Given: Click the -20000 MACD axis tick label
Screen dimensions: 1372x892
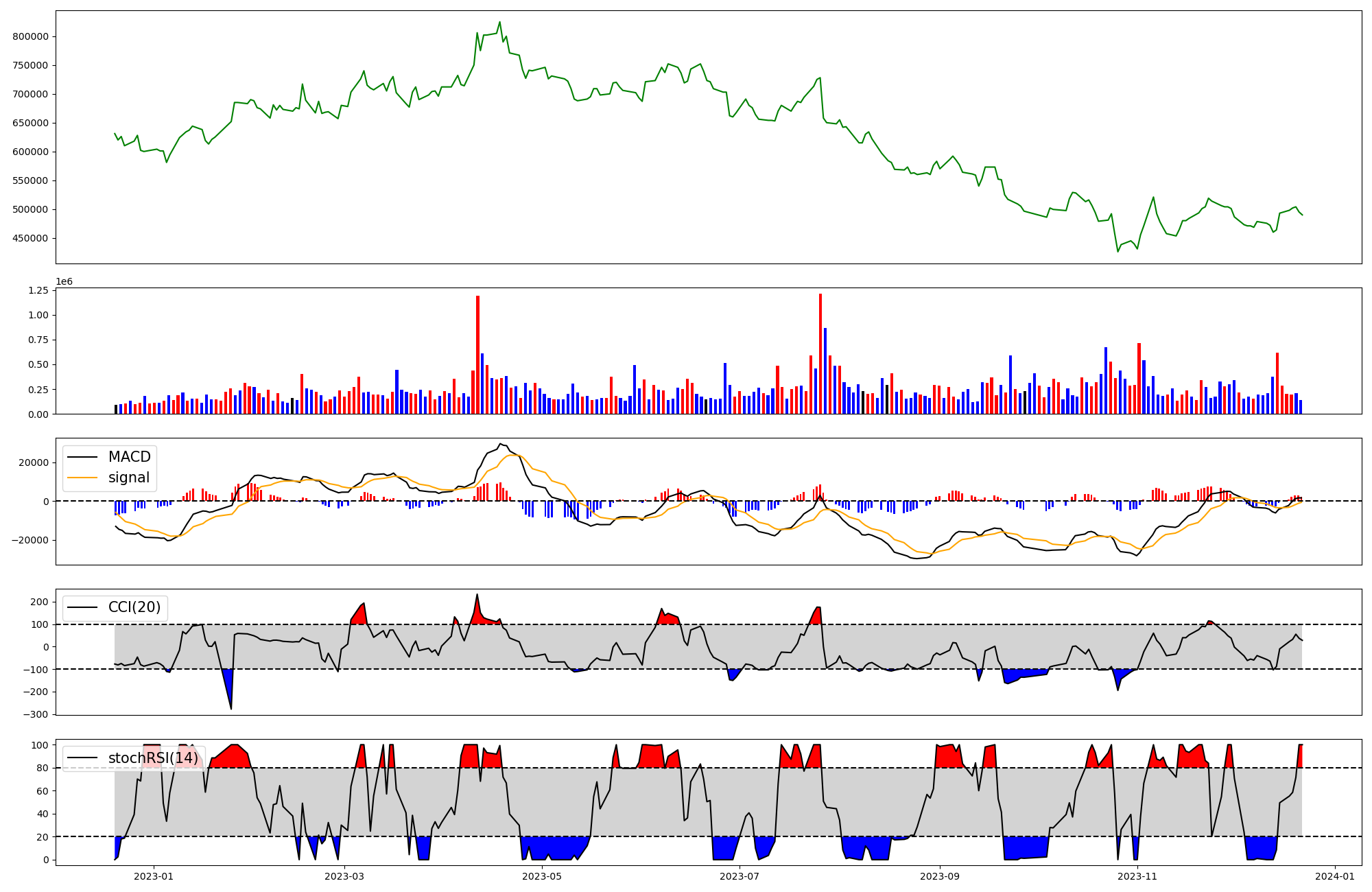Looking at the screenshot, I should [29, 540].
